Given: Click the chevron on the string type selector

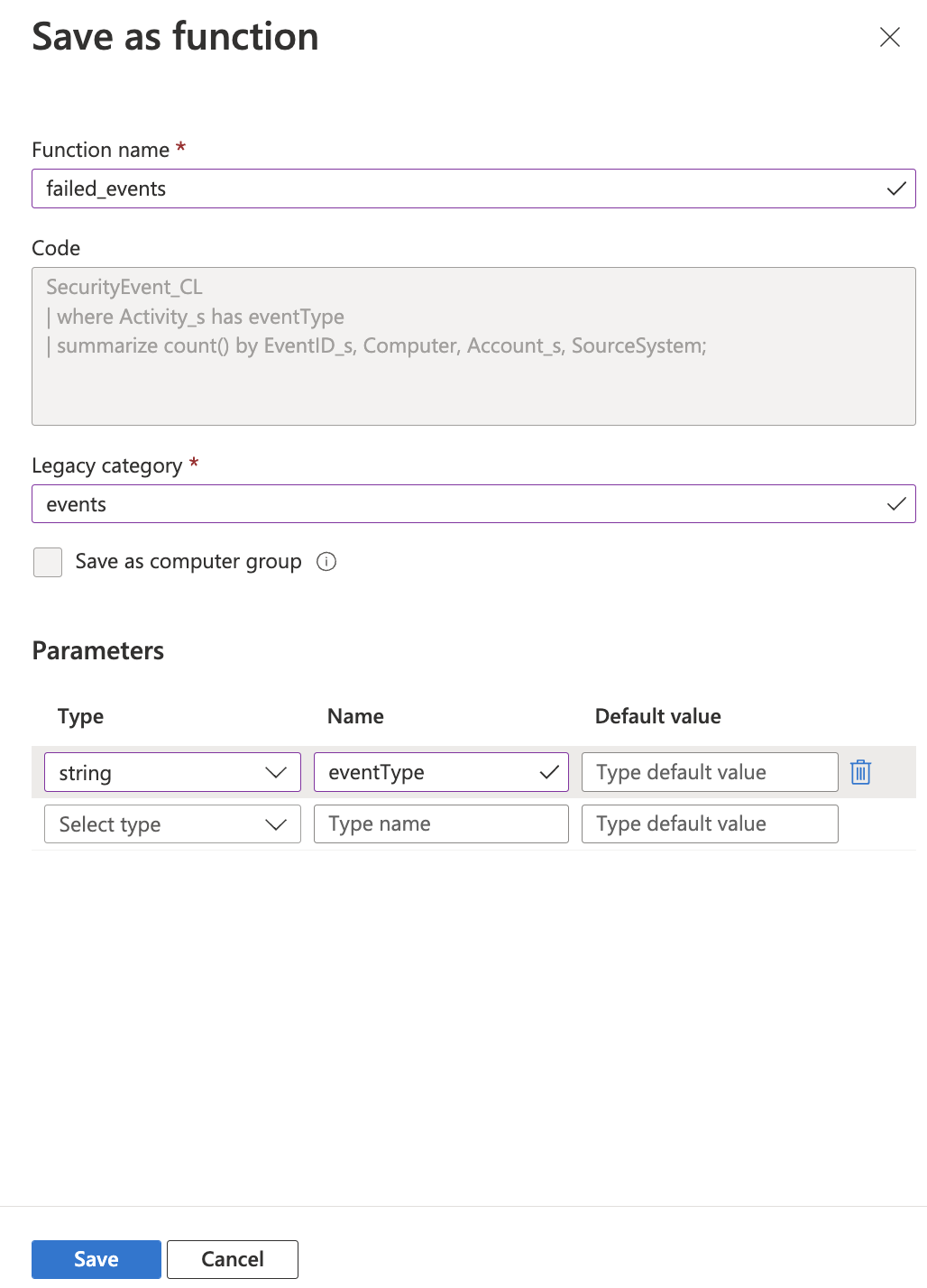Looking at the screenshot, I should 276,772.
